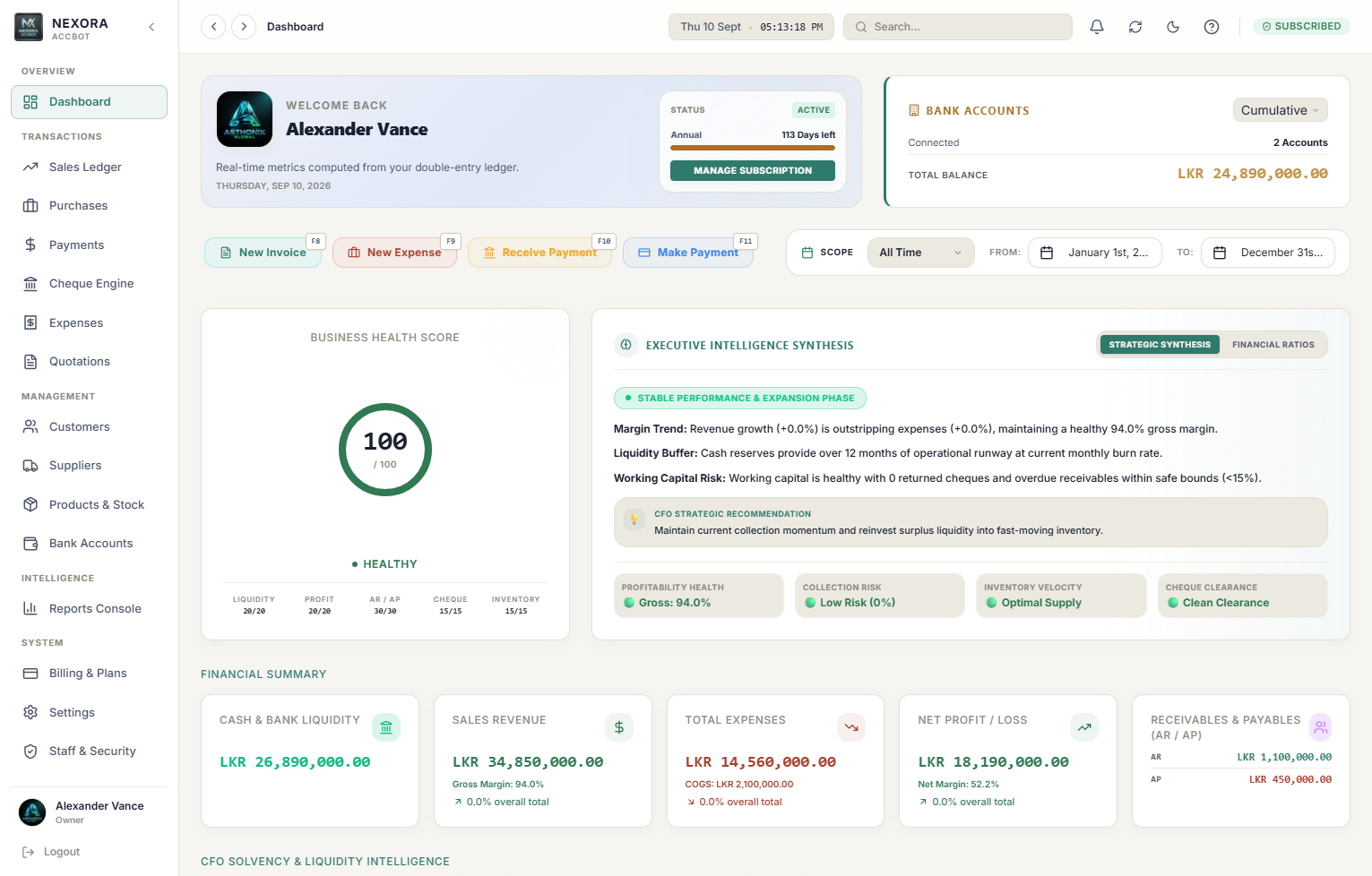Open Reports Console in sidebar
Screen dimensions: 1372x876
(89, 608)
